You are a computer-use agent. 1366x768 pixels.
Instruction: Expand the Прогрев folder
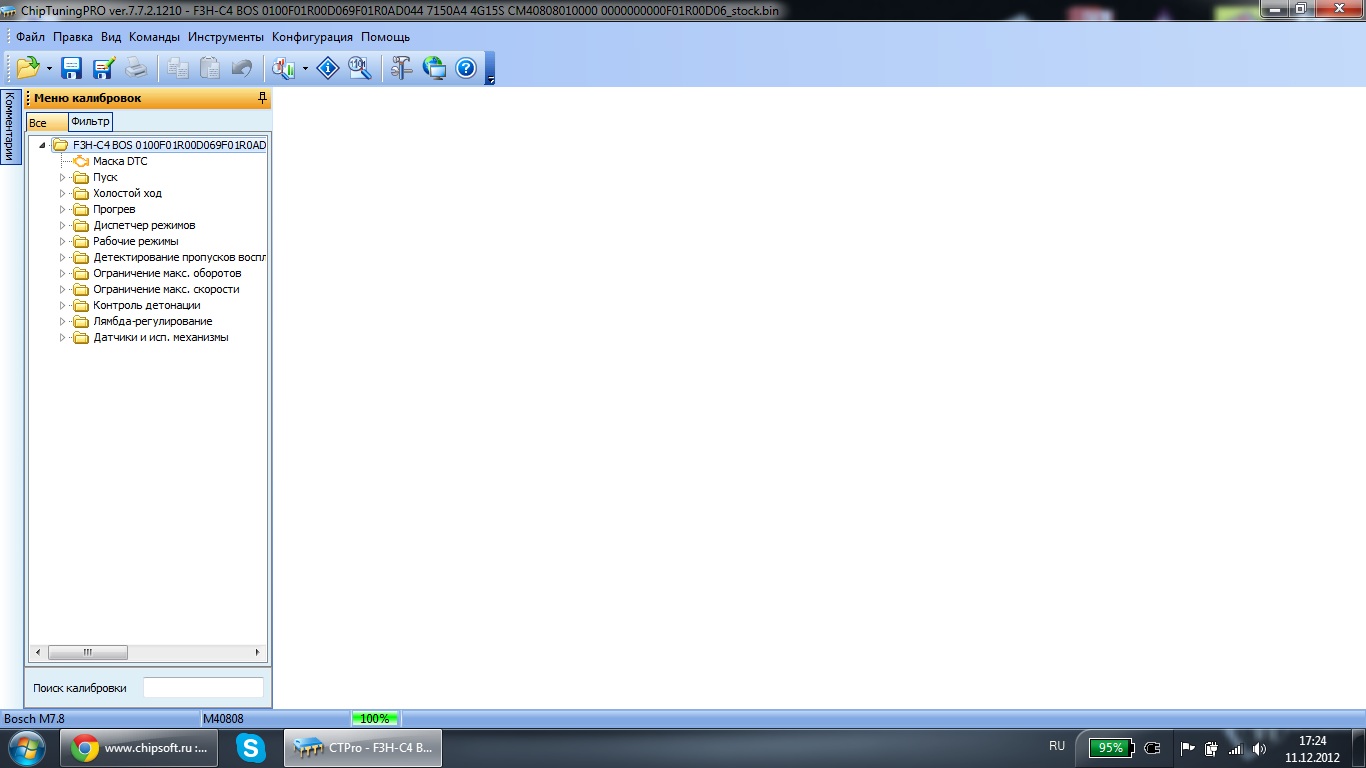[x=62, y=209]
